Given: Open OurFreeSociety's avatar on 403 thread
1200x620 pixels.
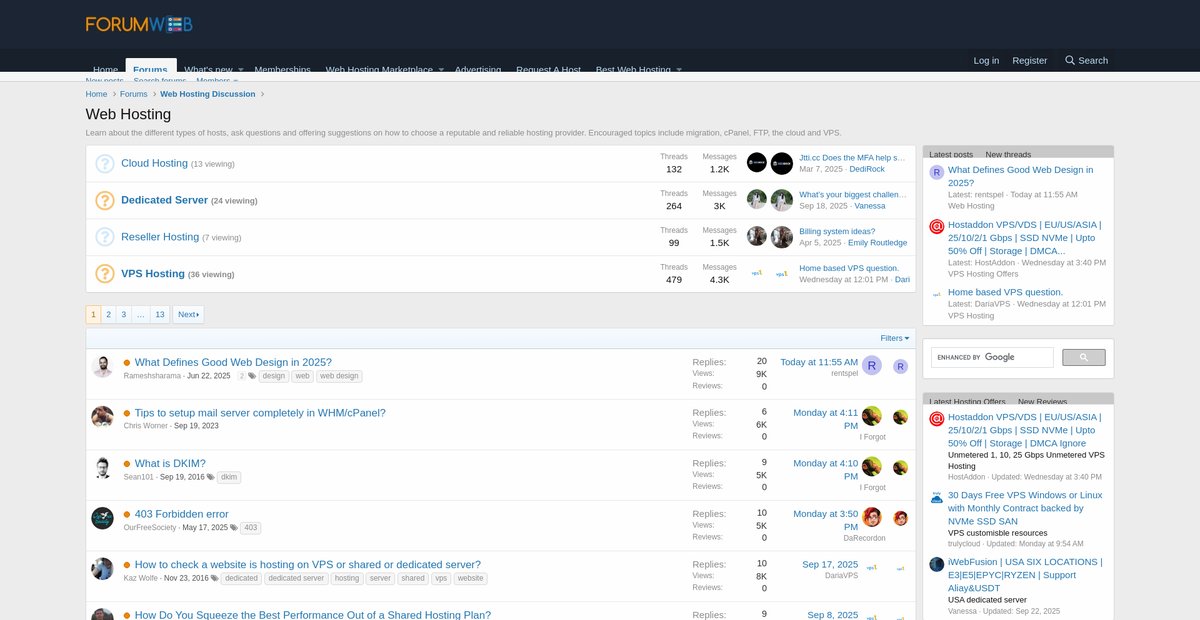Looking at the screenshot, I should [102, 518].
